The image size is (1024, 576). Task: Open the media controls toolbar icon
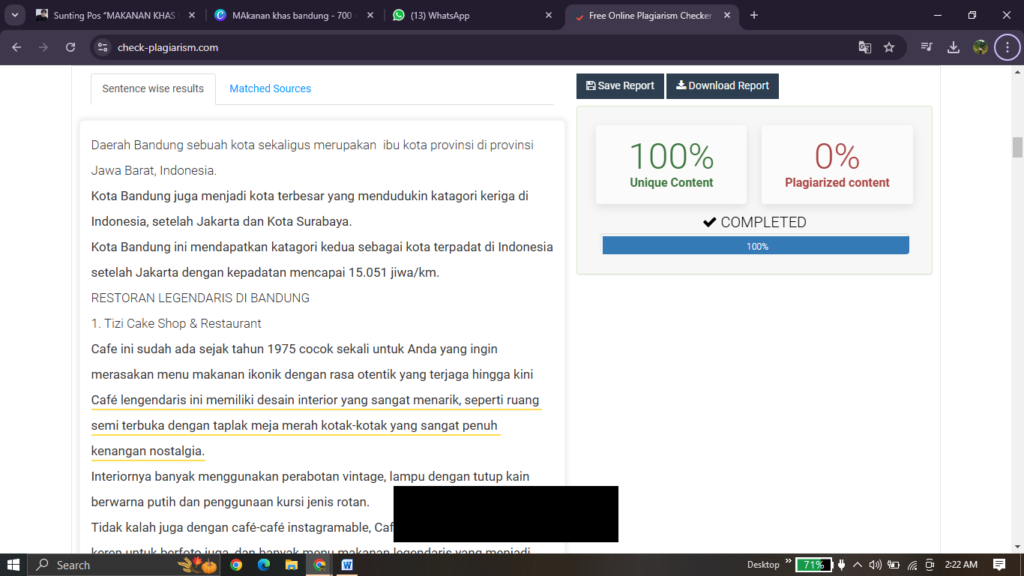(926, 47)
